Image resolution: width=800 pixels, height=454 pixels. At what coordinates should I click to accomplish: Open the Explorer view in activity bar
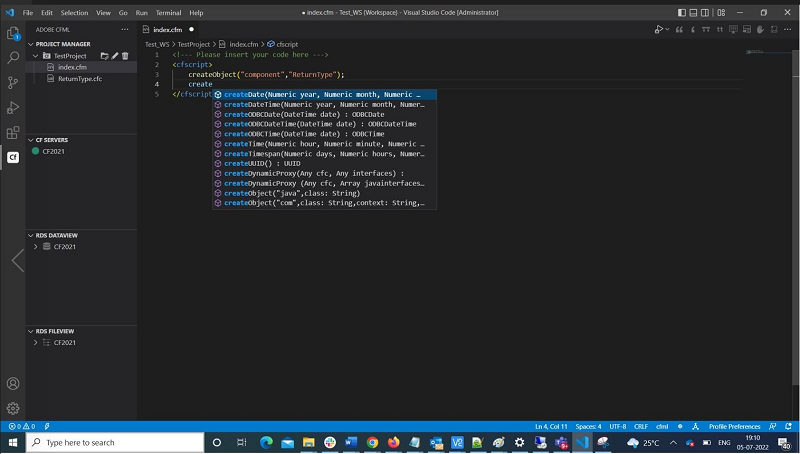point(13,33)
